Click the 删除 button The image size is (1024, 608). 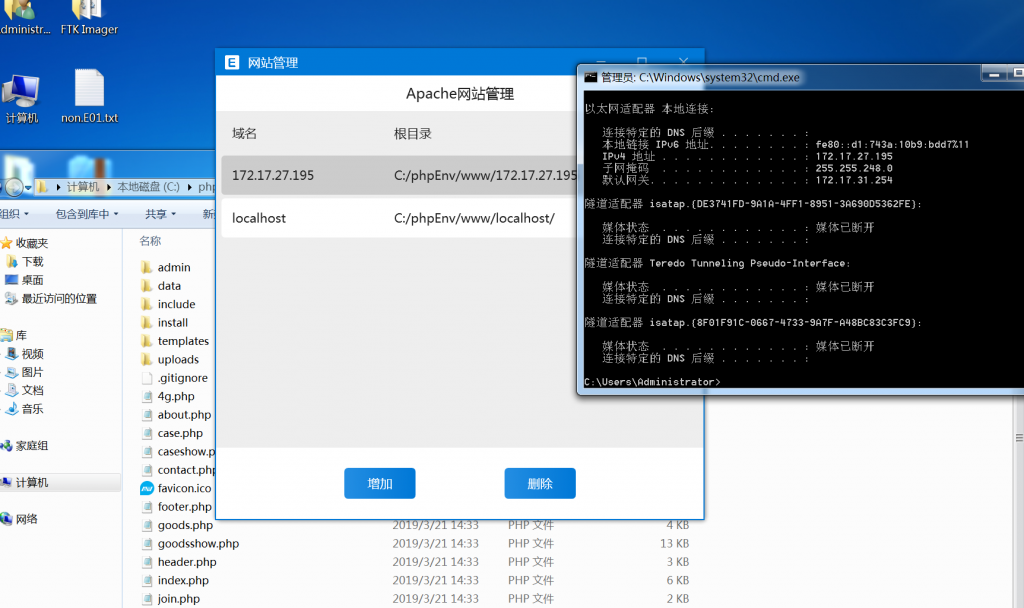(x=539, y=483)
